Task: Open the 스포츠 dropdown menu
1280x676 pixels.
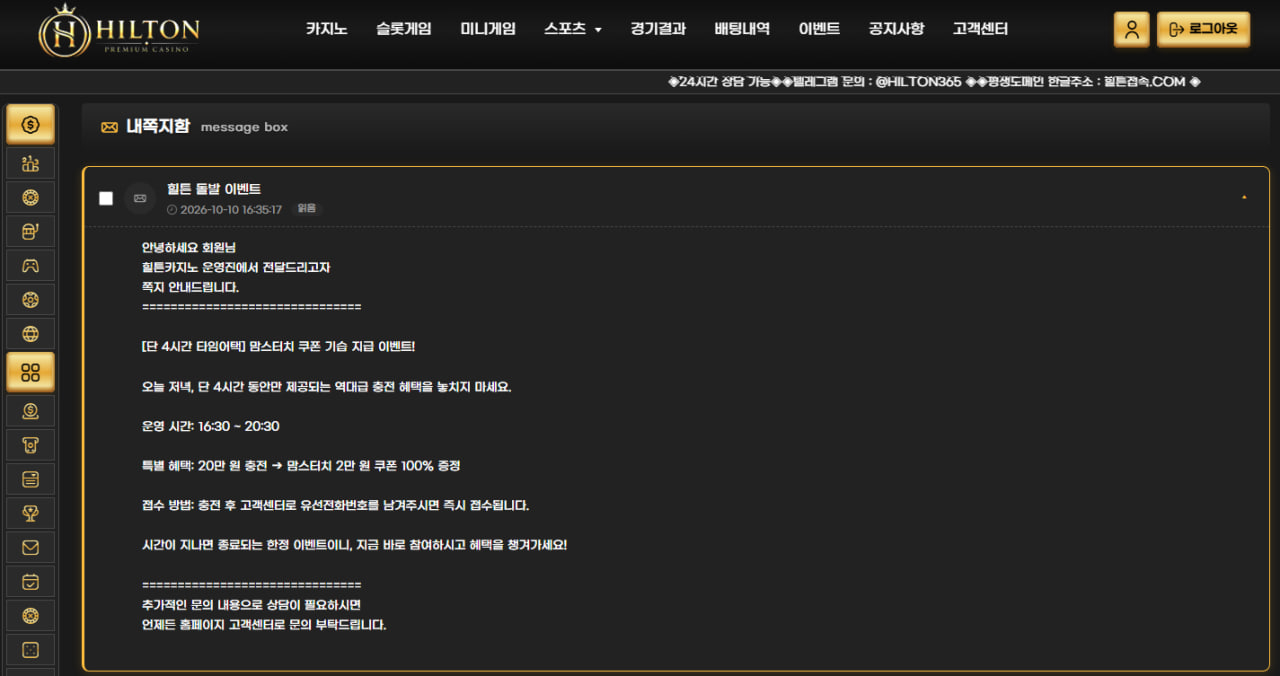Action: [573, 29]
